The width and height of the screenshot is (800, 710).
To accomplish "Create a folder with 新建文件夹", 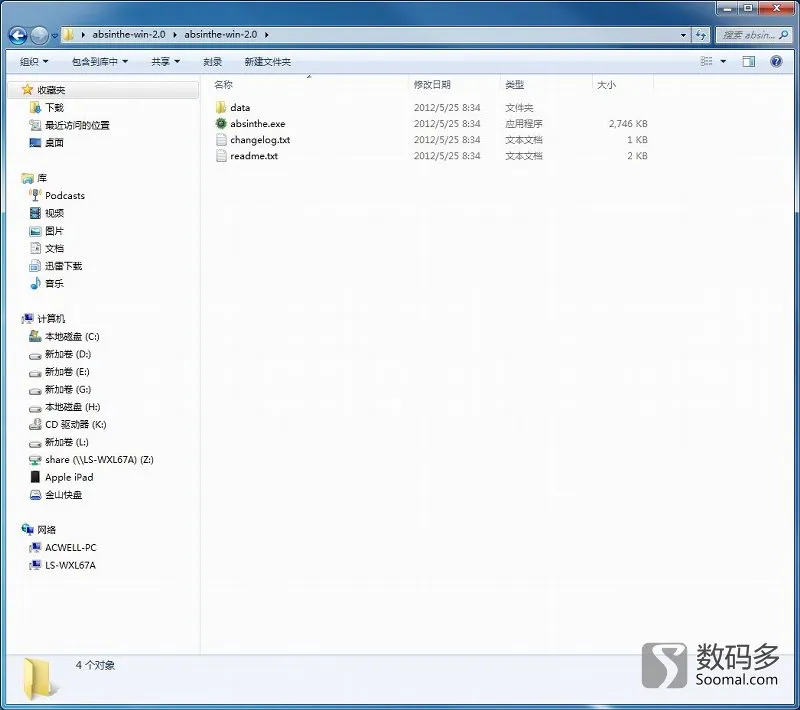I will click(267, 62).
